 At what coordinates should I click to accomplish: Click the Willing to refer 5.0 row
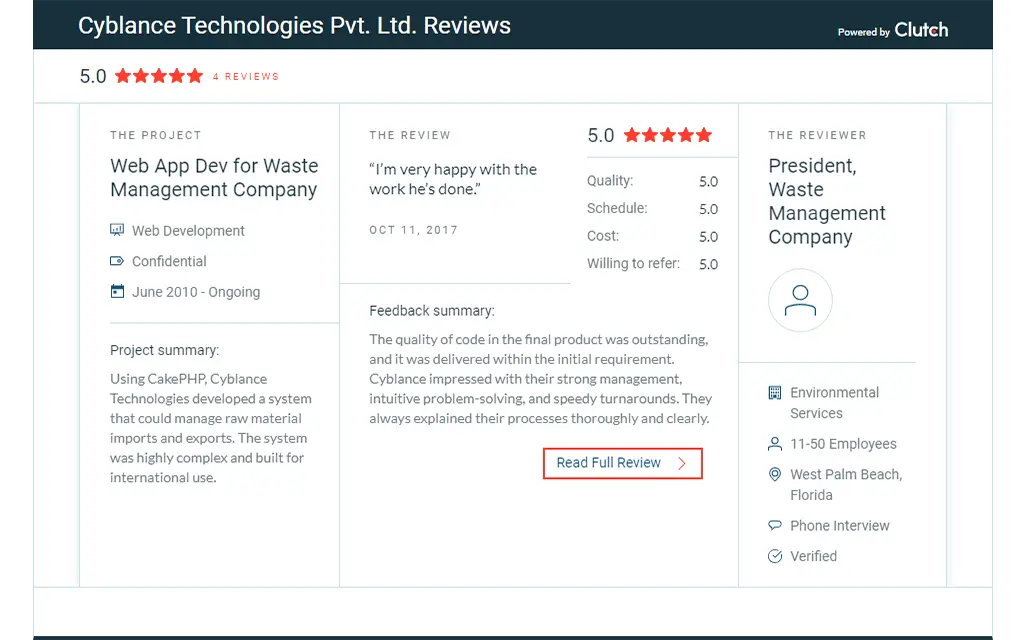pos(652,263)
